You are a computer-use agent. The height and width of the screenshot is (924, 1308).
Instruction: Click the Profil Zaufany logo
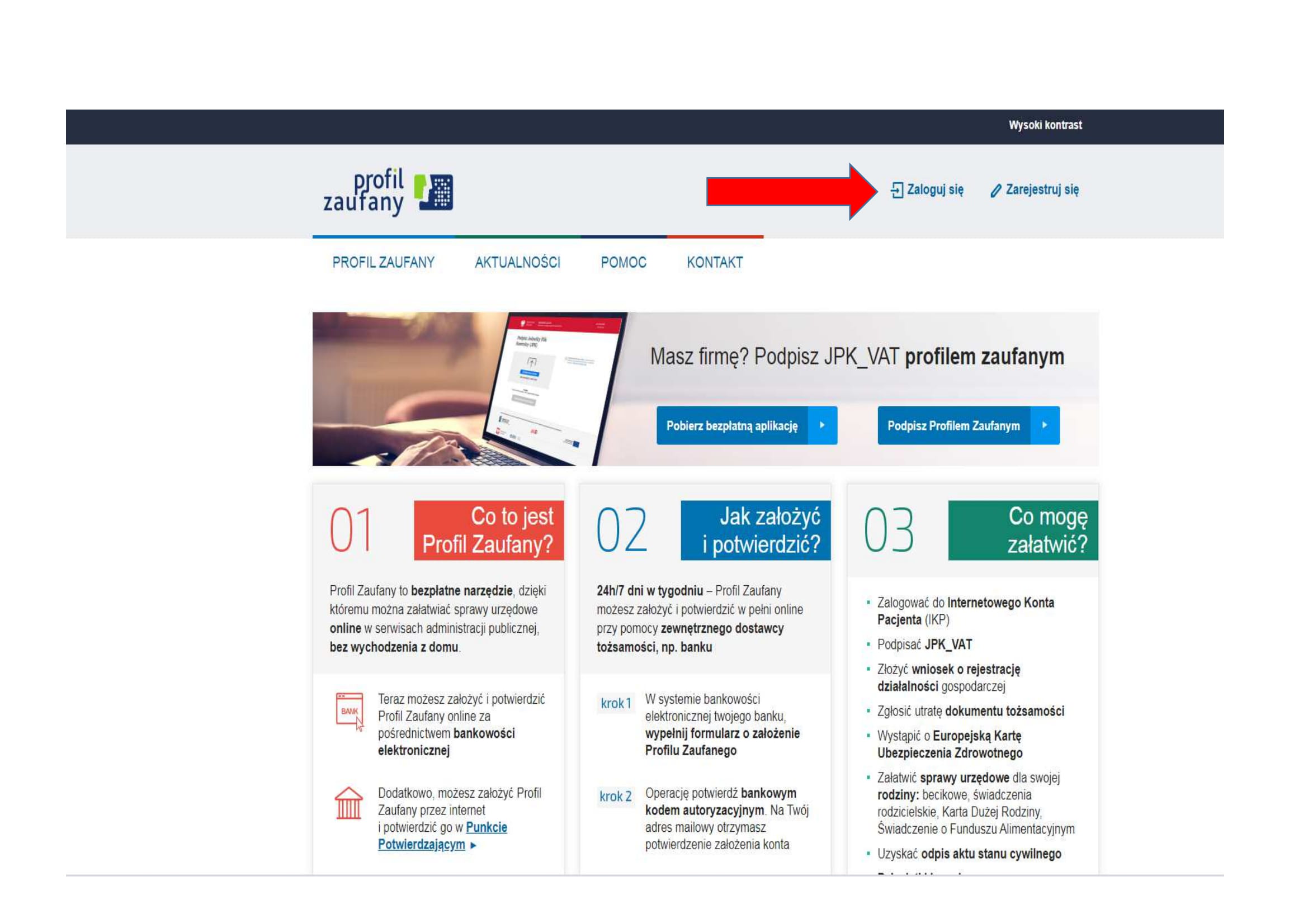coord(388,191)
